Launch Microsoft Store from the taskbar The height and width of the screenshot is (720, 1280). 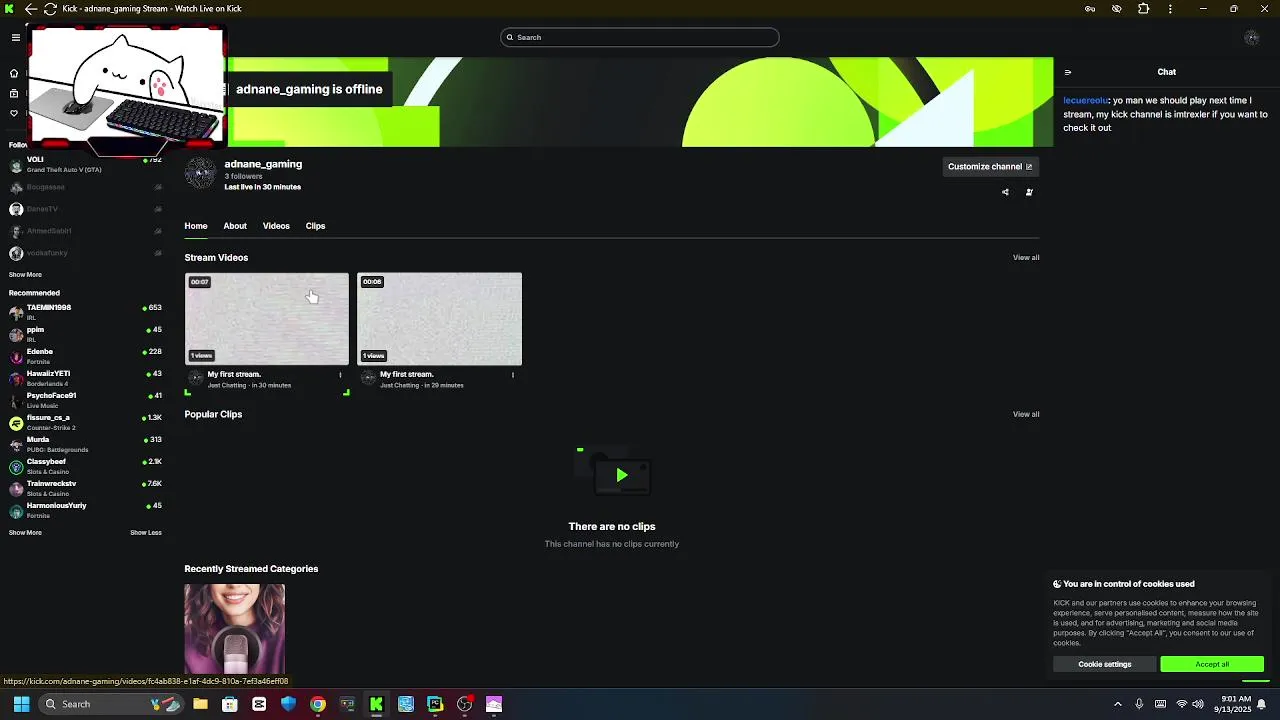coord(230,704)
